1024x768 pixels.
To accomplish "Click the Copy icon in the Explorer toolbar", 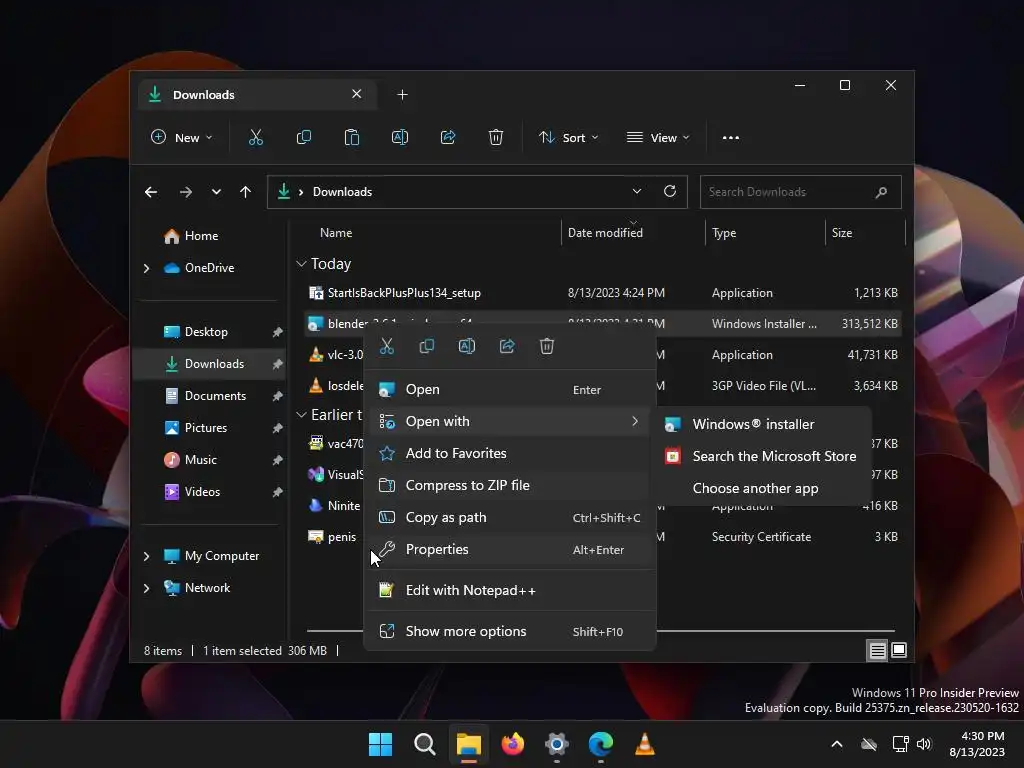I will (x=304, y=138).
